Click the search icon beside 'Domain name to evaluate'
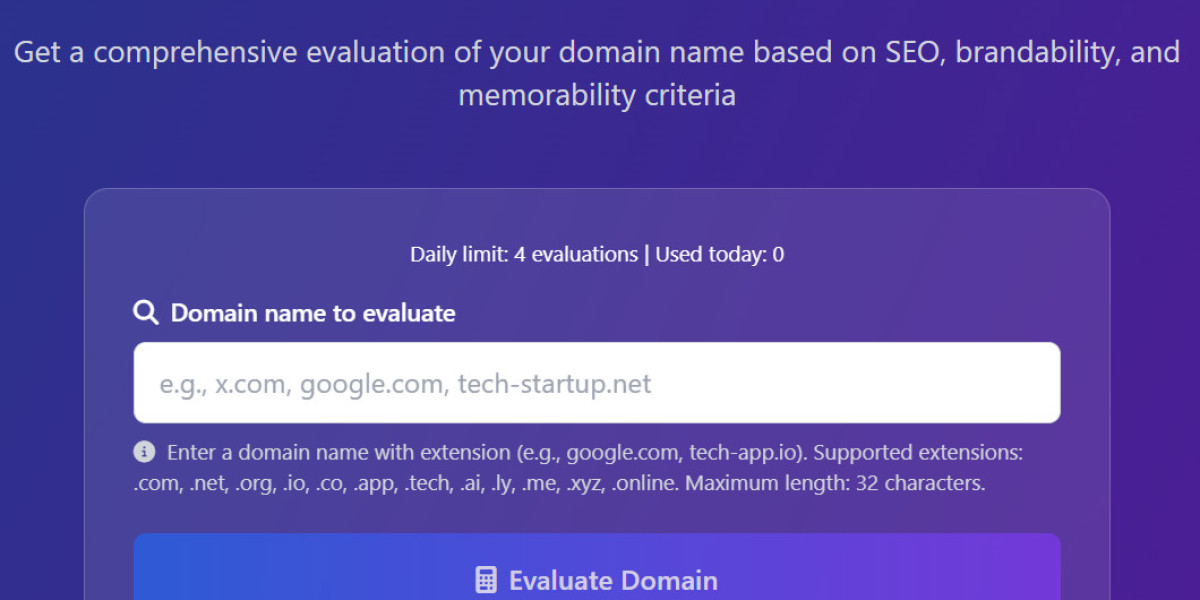 pos(145,312)
